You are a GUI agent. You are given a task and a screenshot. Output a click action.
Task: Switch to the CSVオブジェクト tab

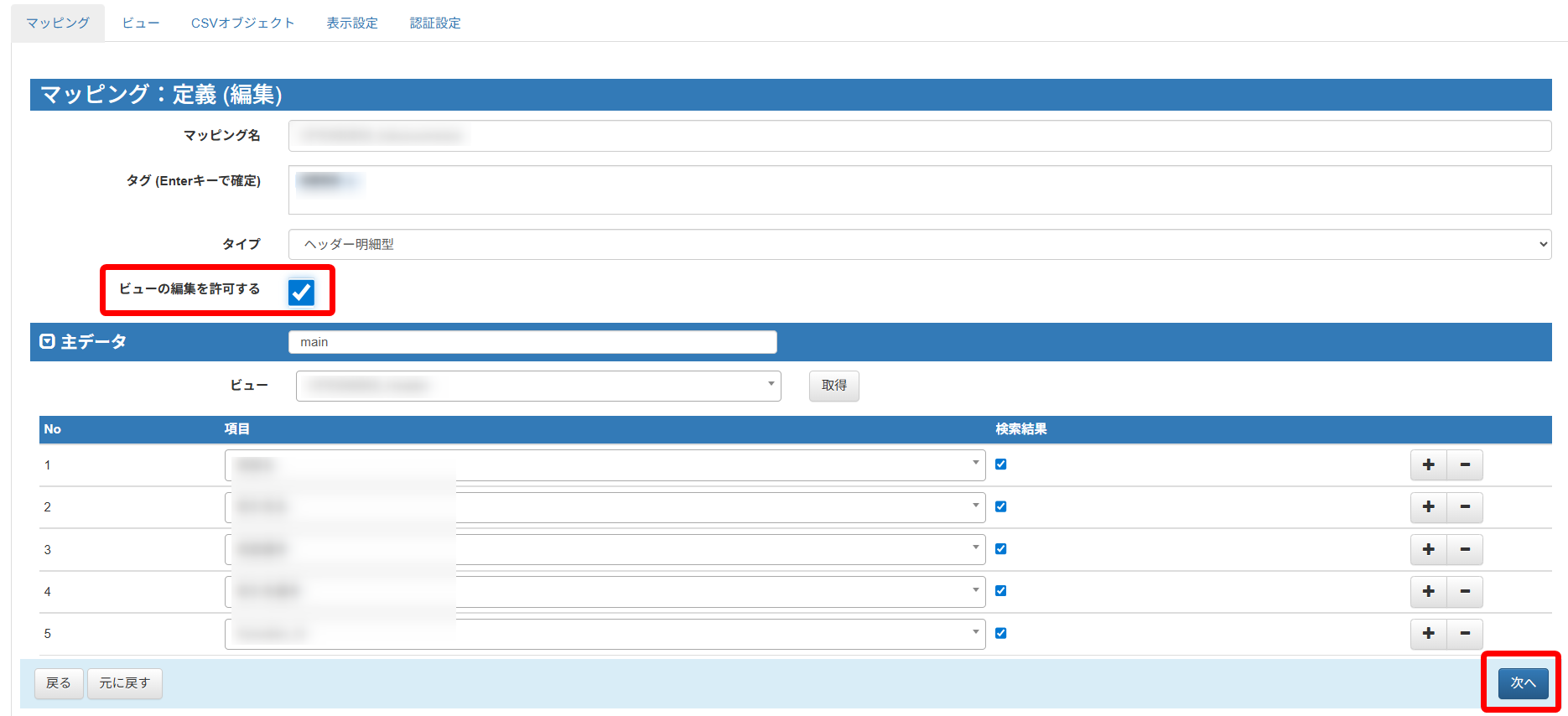[242, 23]
